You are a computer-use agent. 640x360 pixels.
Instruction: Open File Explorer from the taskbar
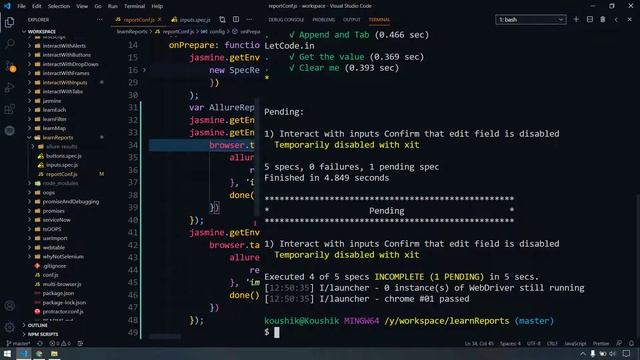tap(54, 353)
